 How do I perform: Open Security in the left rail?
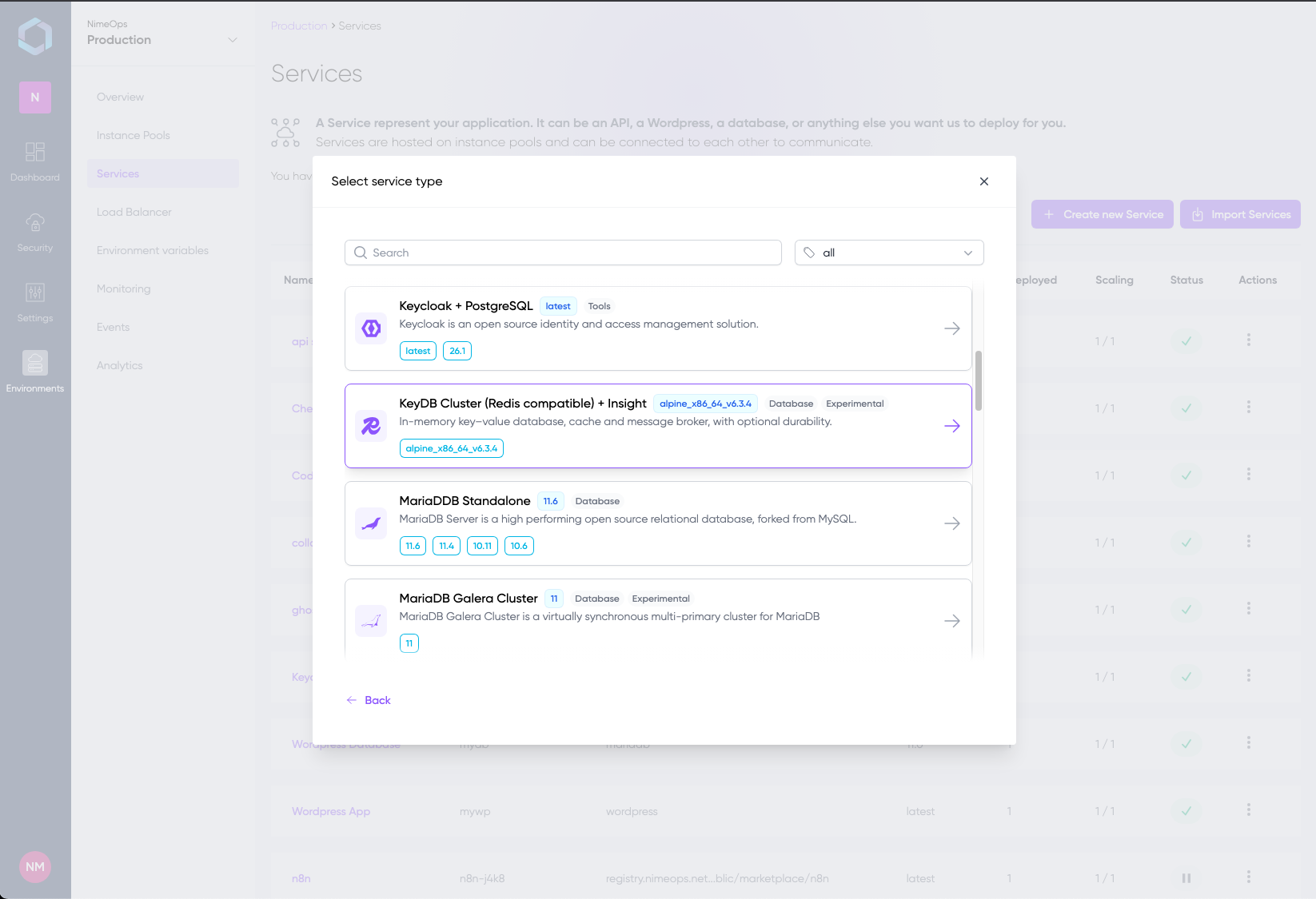point(35,232)
